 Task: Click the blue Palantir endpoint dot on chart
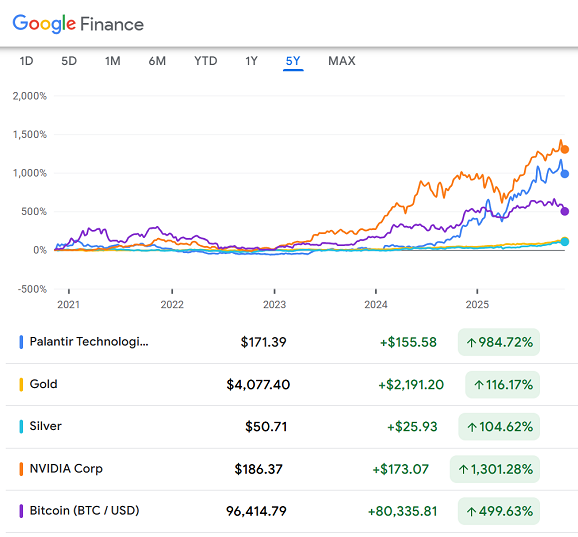click(x=565, y=174)
